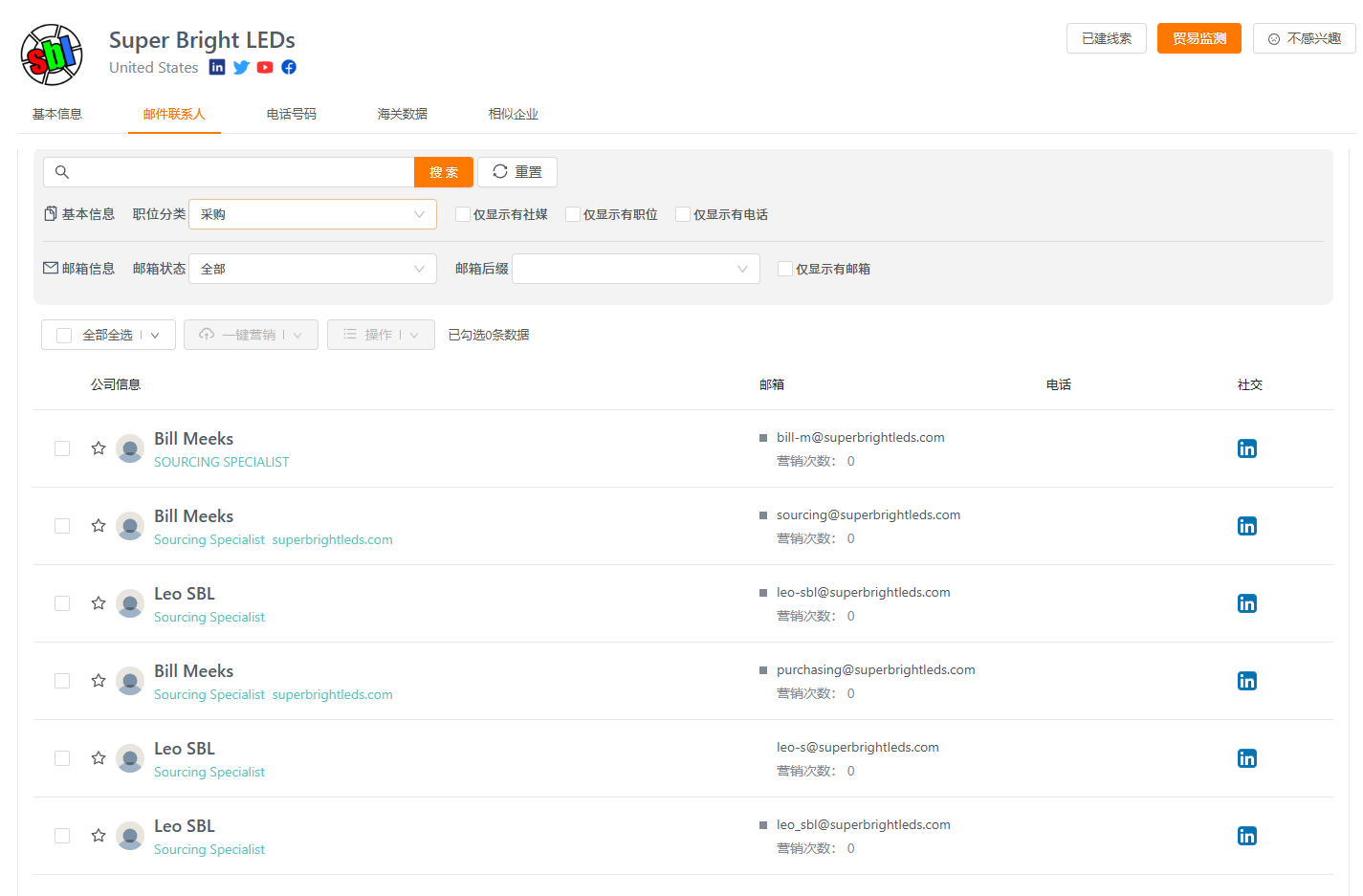
Task: Reset filters with the 重置 button
Action: click(x=517, y=172)
